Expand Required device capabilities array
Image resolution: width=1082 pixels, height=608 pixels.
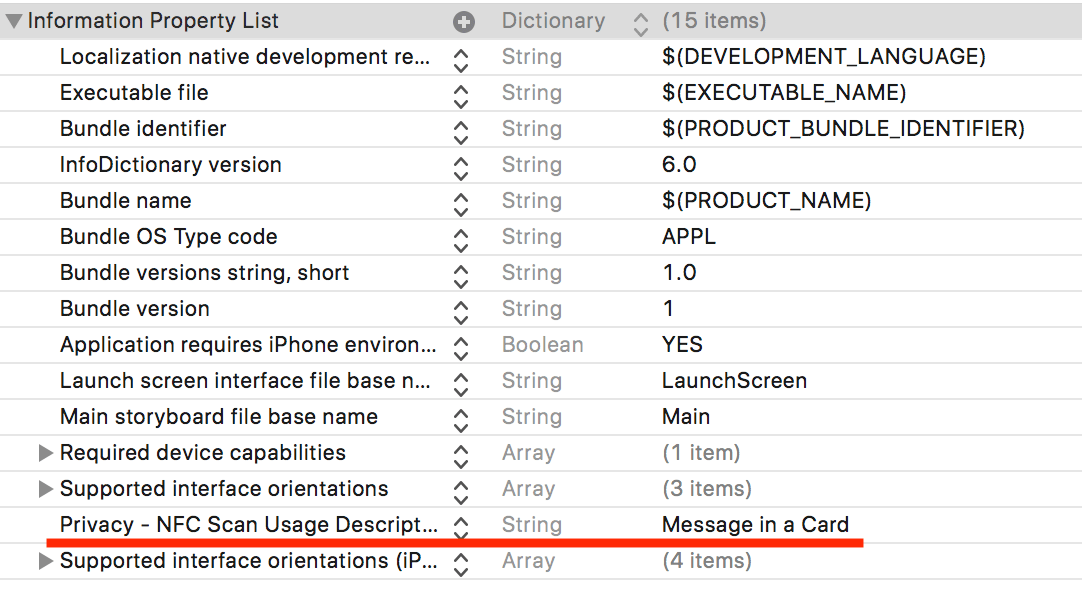45,453
